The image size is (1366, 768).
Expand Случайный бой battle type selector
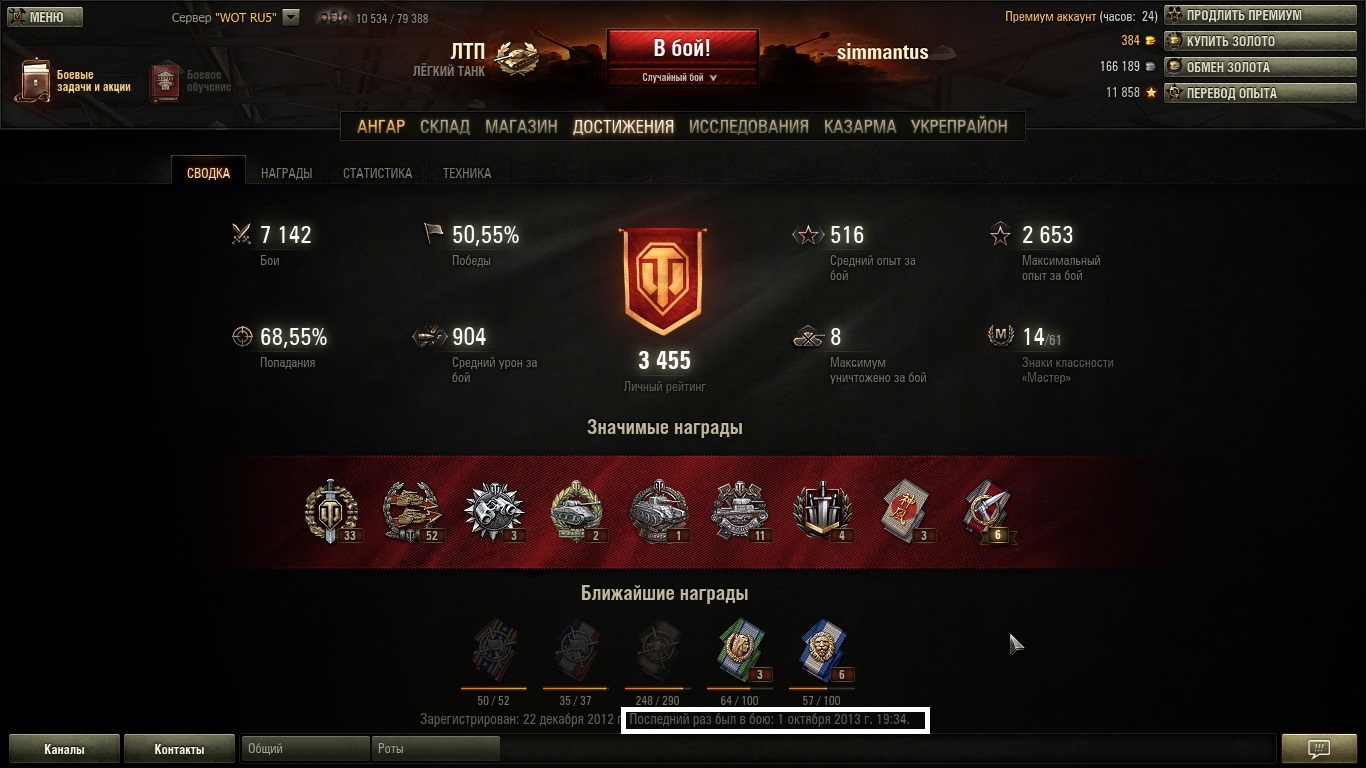tap(681, 77)
